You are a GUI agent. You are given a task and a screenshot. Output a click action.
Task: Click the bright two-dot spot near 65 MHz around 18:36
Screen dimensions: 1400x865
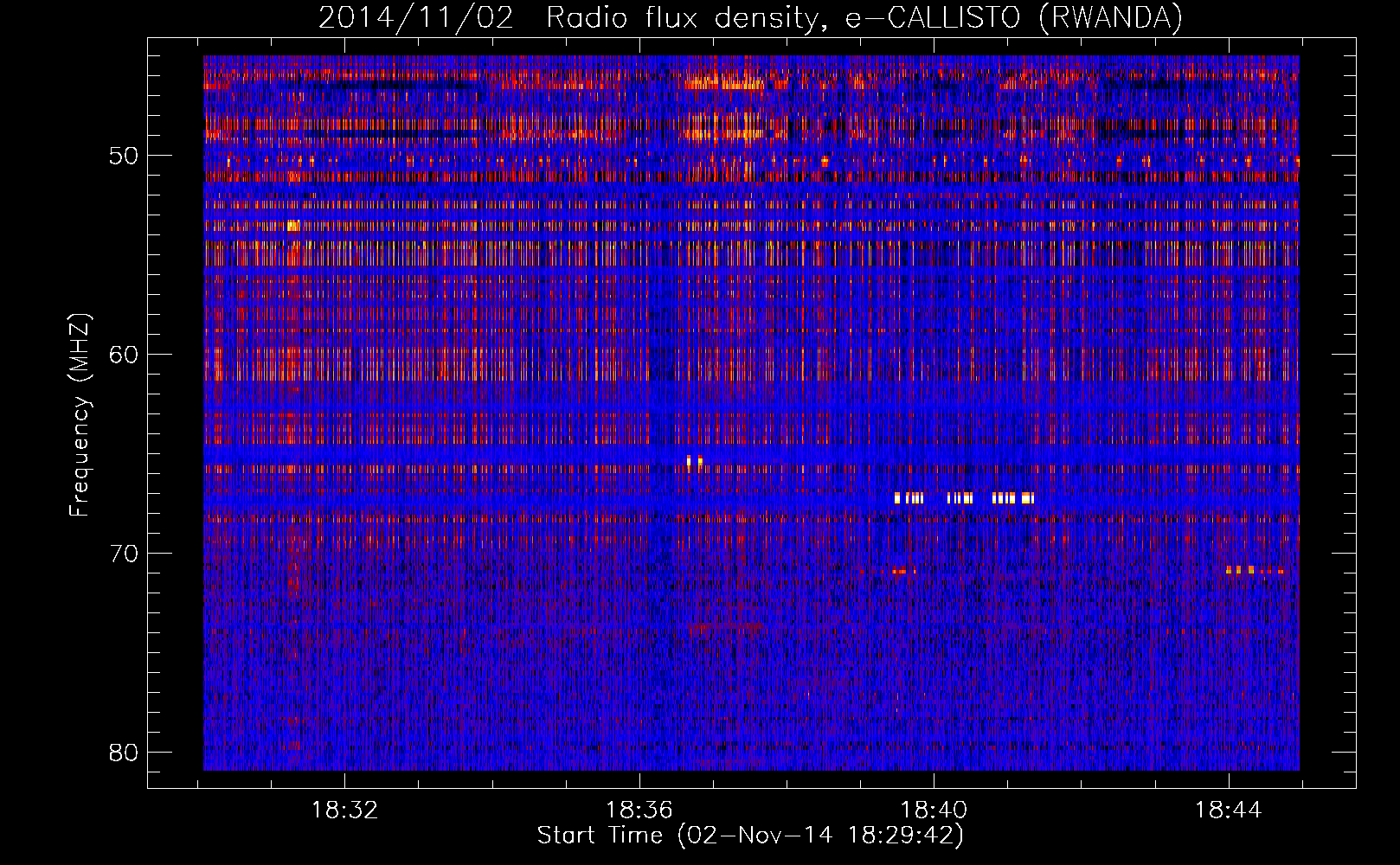pos(694,462)
